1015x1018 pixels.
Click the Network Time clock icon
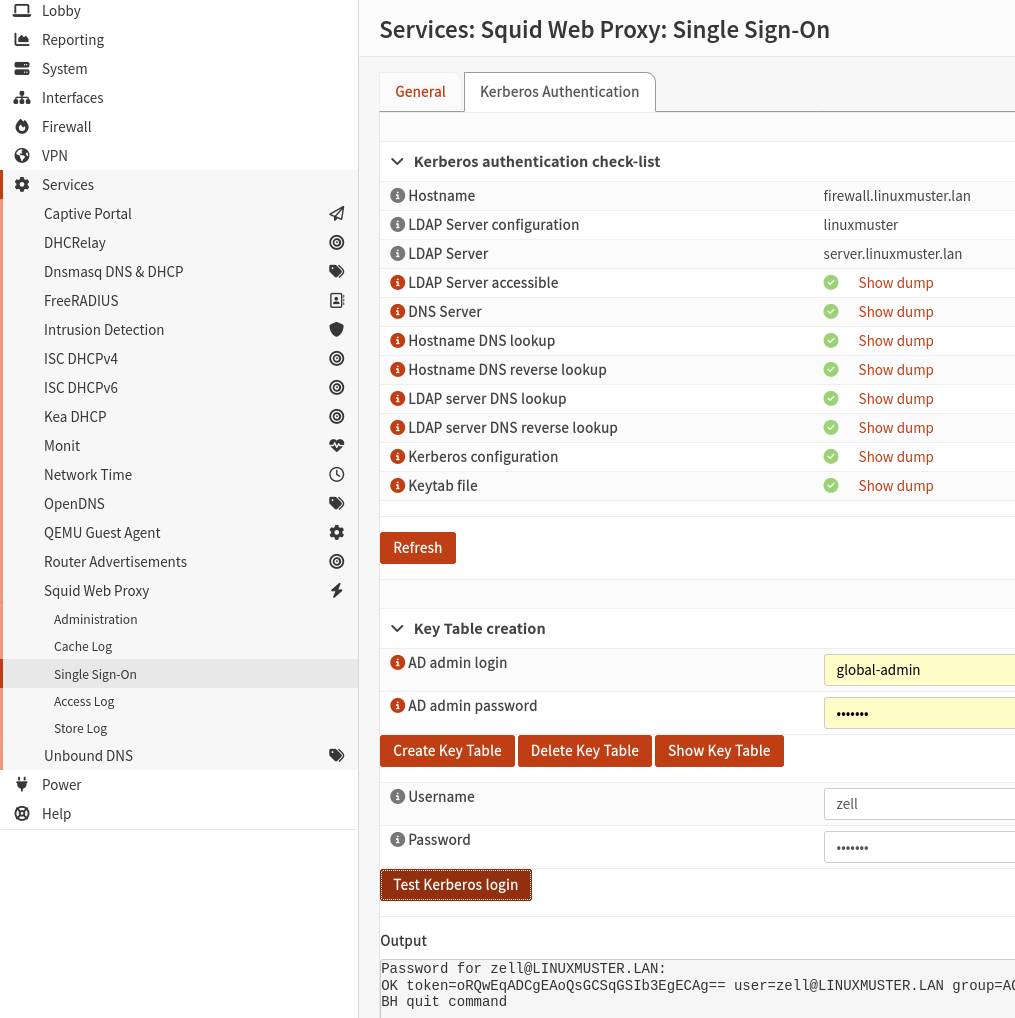(337, 475)
